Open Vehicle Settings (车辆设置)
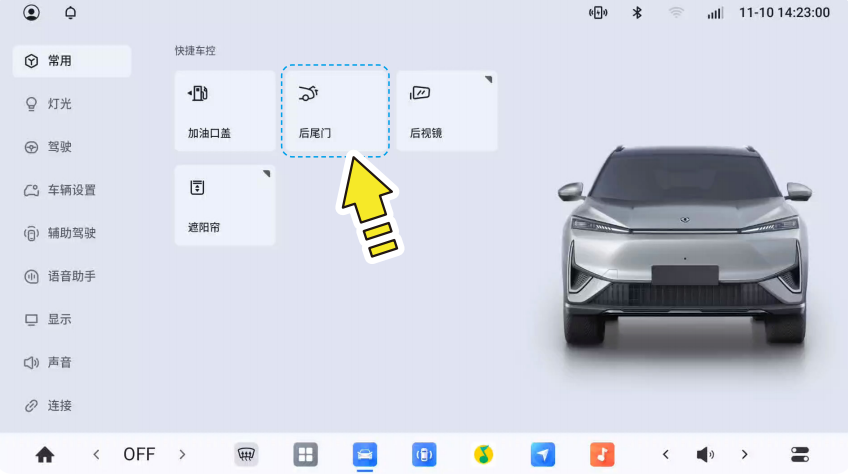The height and width of the screenshot is (476, 848). pos(71,190)
